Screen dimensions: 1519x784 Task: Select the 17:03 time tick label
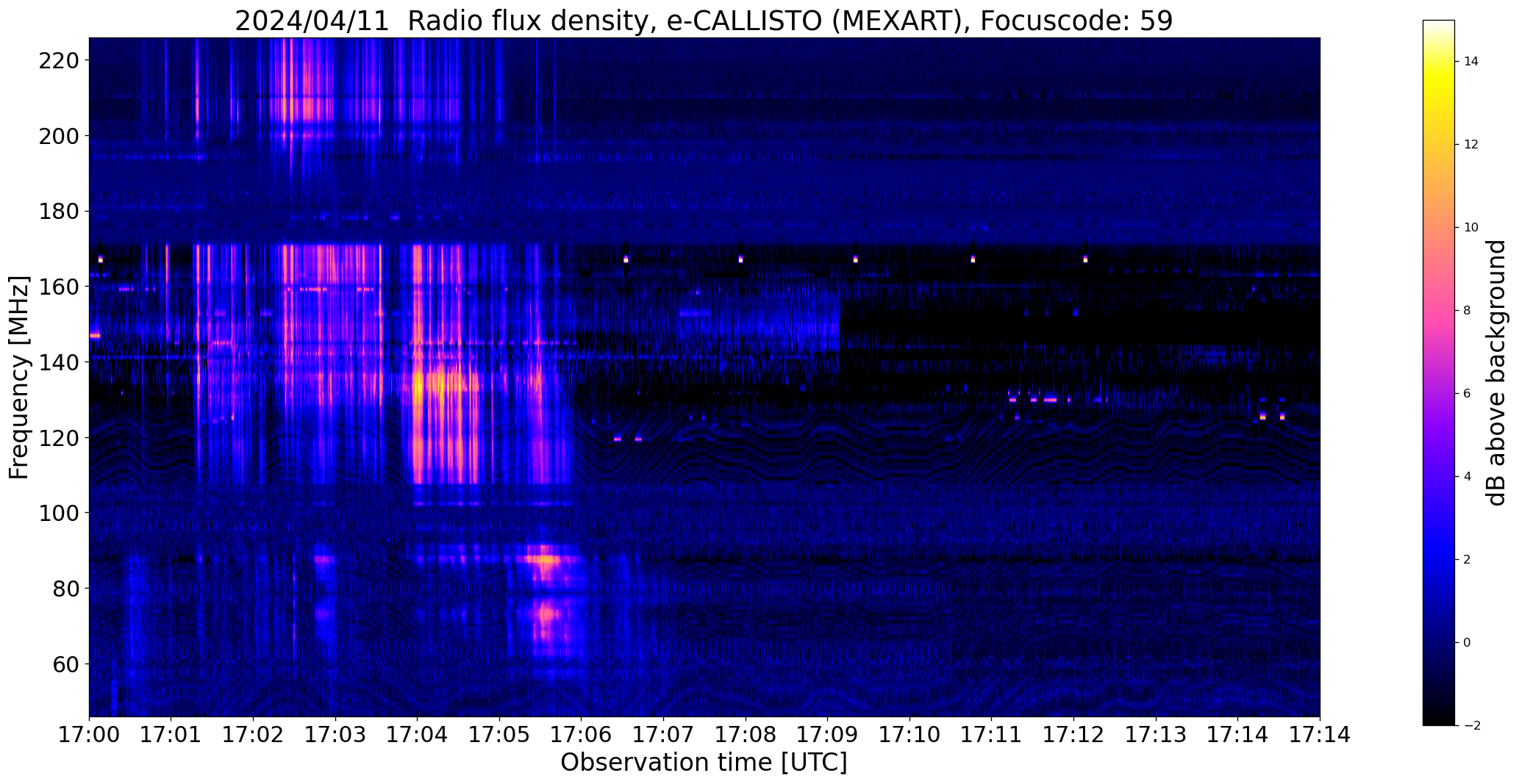pyautogui.click(x=335, y=736)
